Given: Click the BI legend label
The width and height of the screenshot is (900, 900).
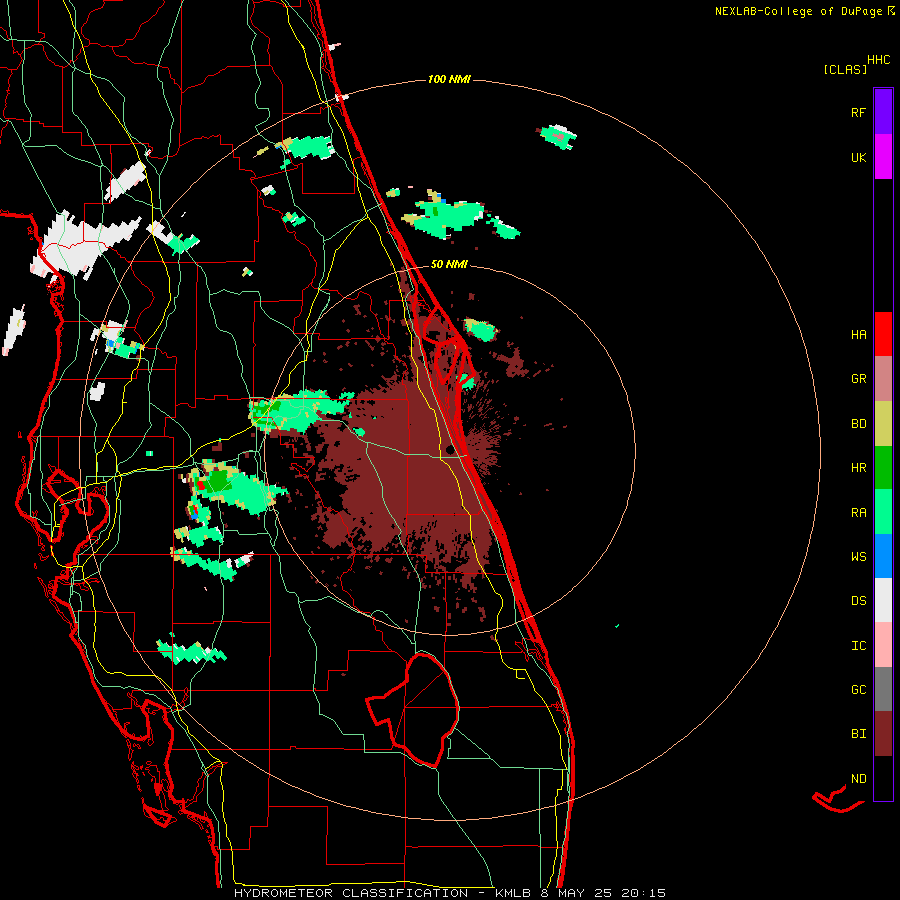Looking at the screenshot, I should coord(859,734).
